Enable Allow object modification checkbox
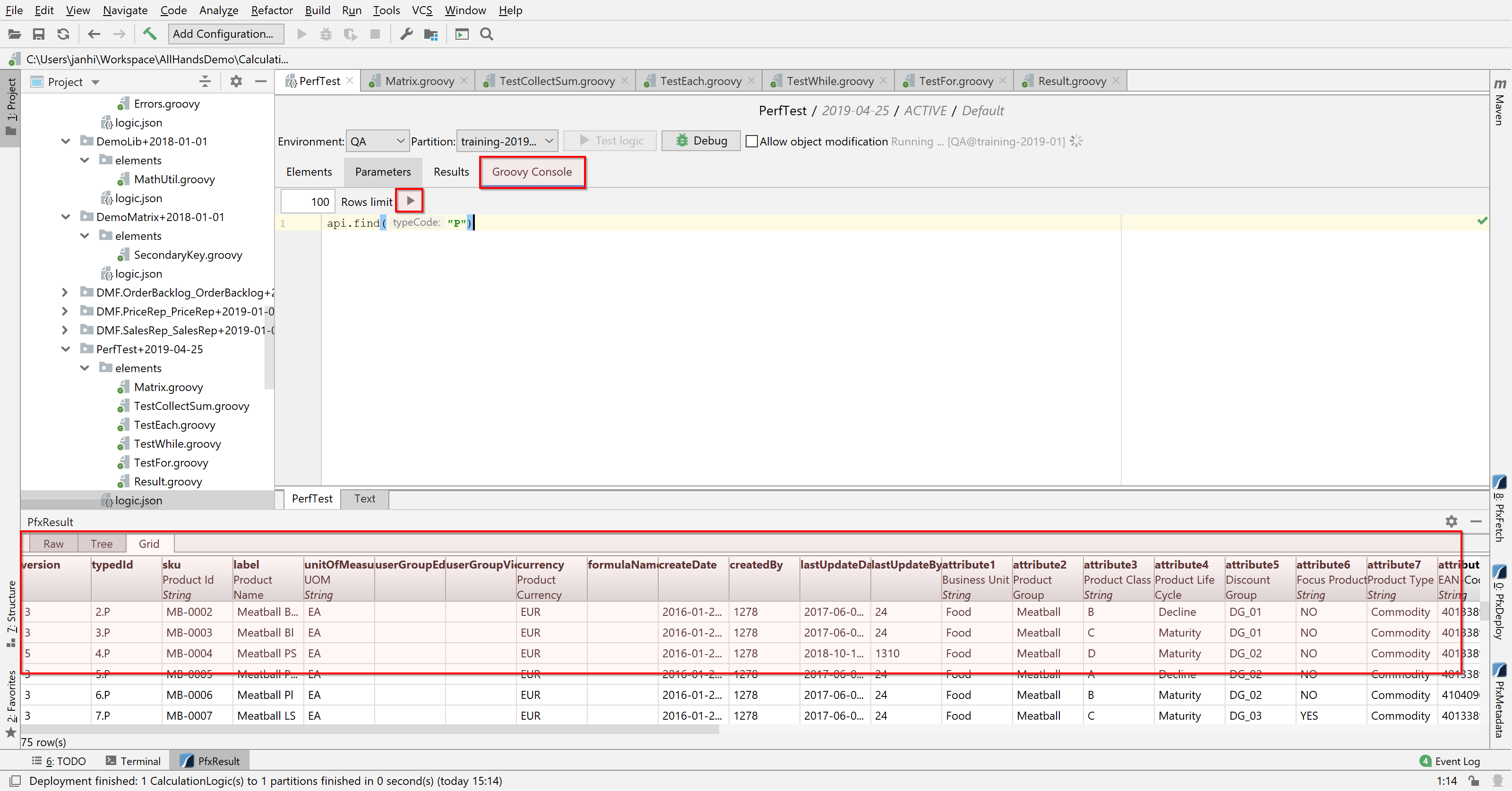1512x791 pixels. pos(751,141)
